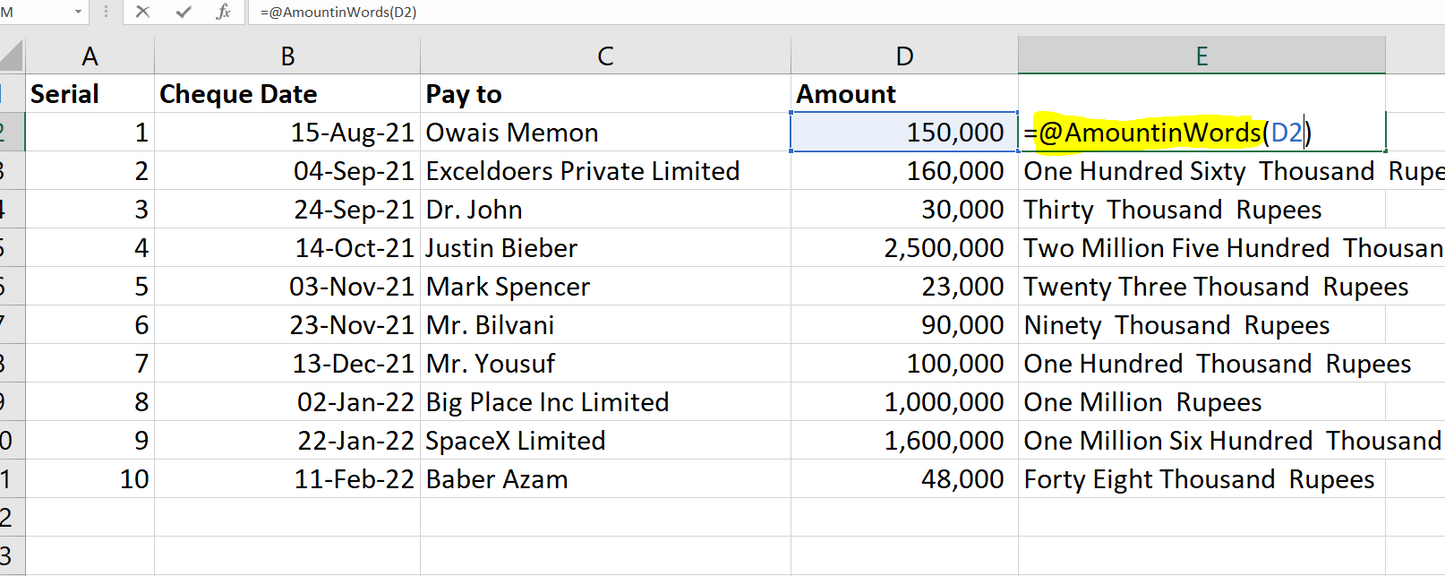
Task: Click the AmountinWords formula cell
Action: coord(1200,133)
